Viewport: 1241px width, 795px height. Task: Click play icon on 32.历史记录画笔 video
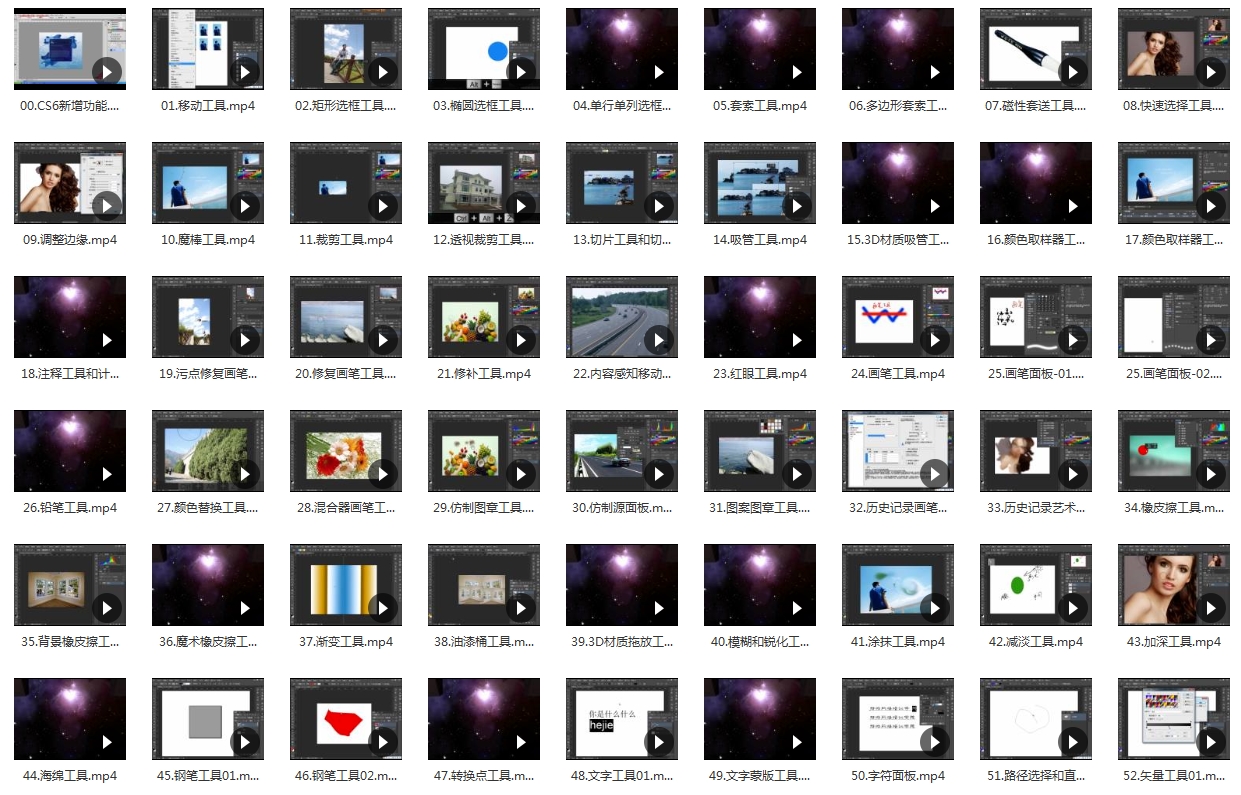pos(935,474)
